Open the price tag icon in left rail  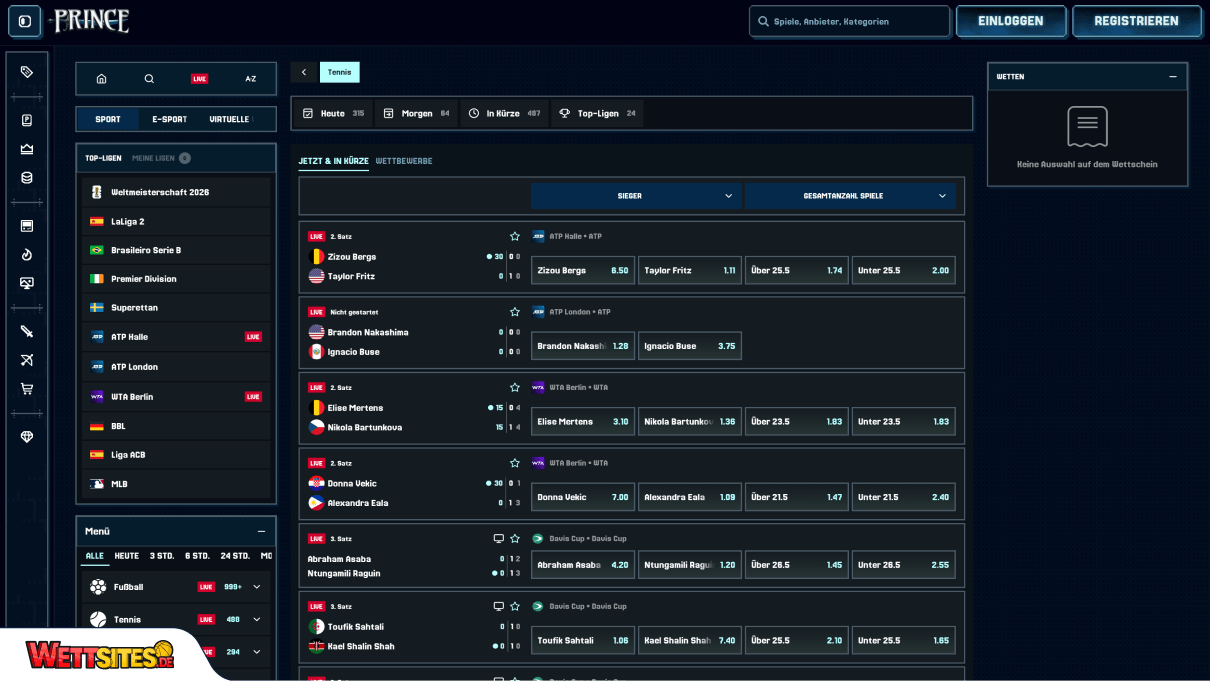tap(27, 72)
